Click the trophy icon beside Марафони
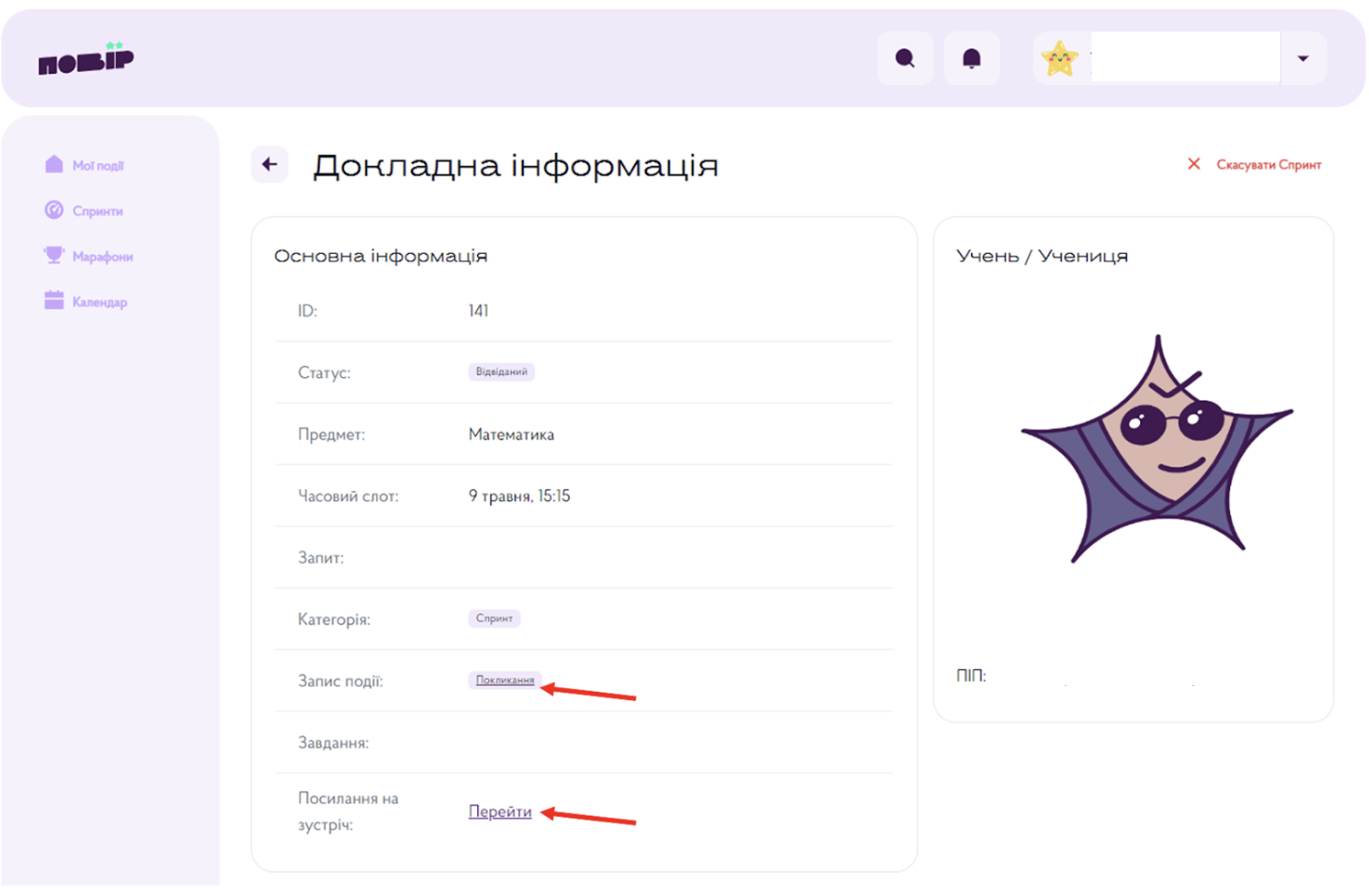 [x=54, y=255]
